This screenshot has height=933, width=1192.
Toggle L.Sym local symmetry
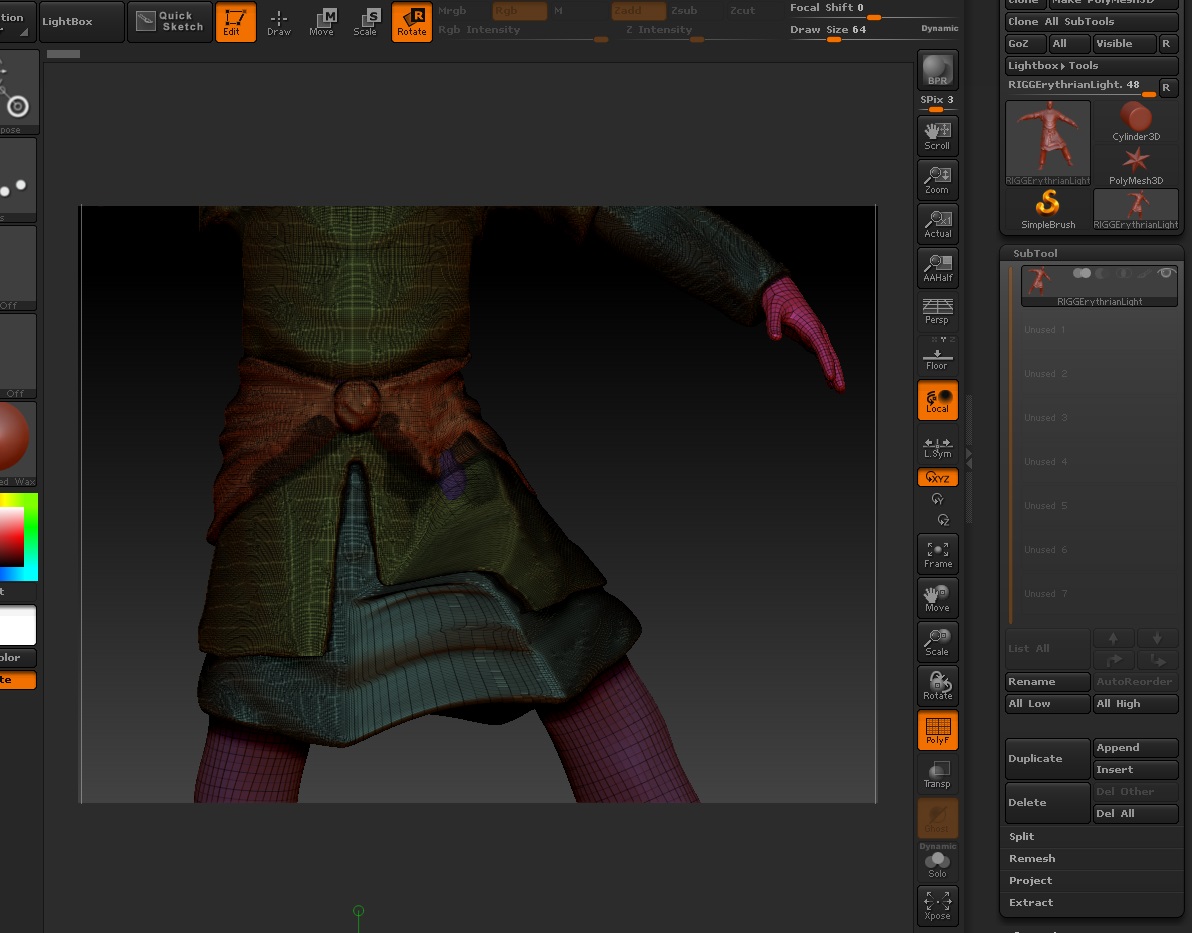point(937,447)
